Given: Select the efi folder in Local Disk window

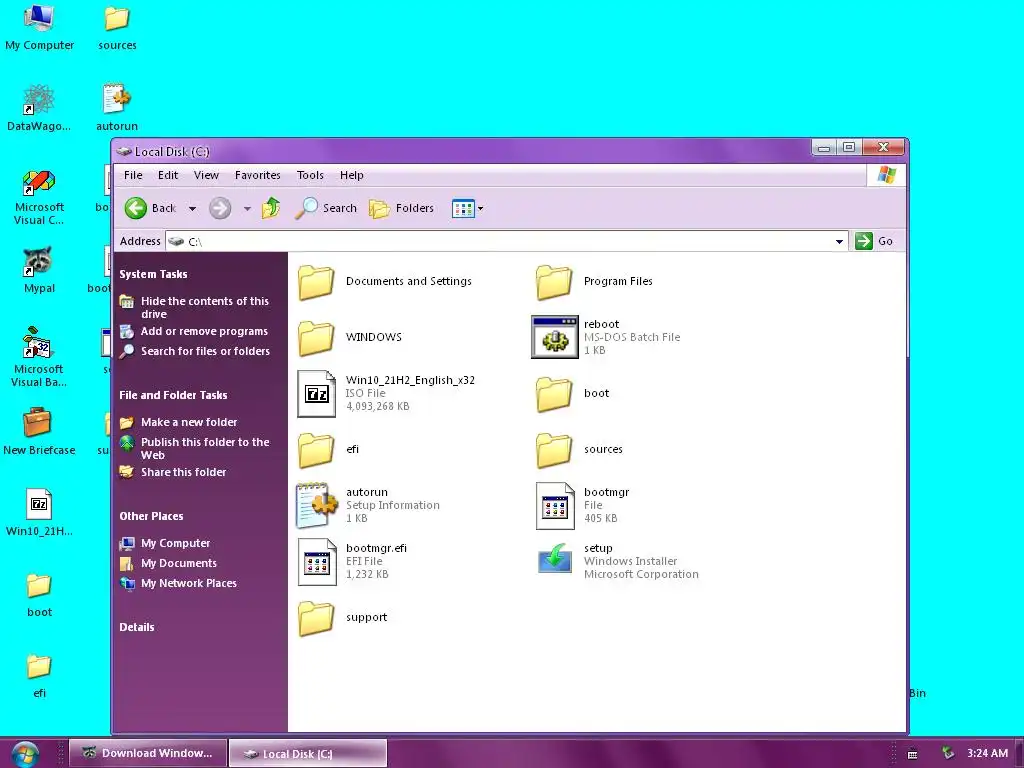Looking at the screenshot, I should click(x=329, y=450).
